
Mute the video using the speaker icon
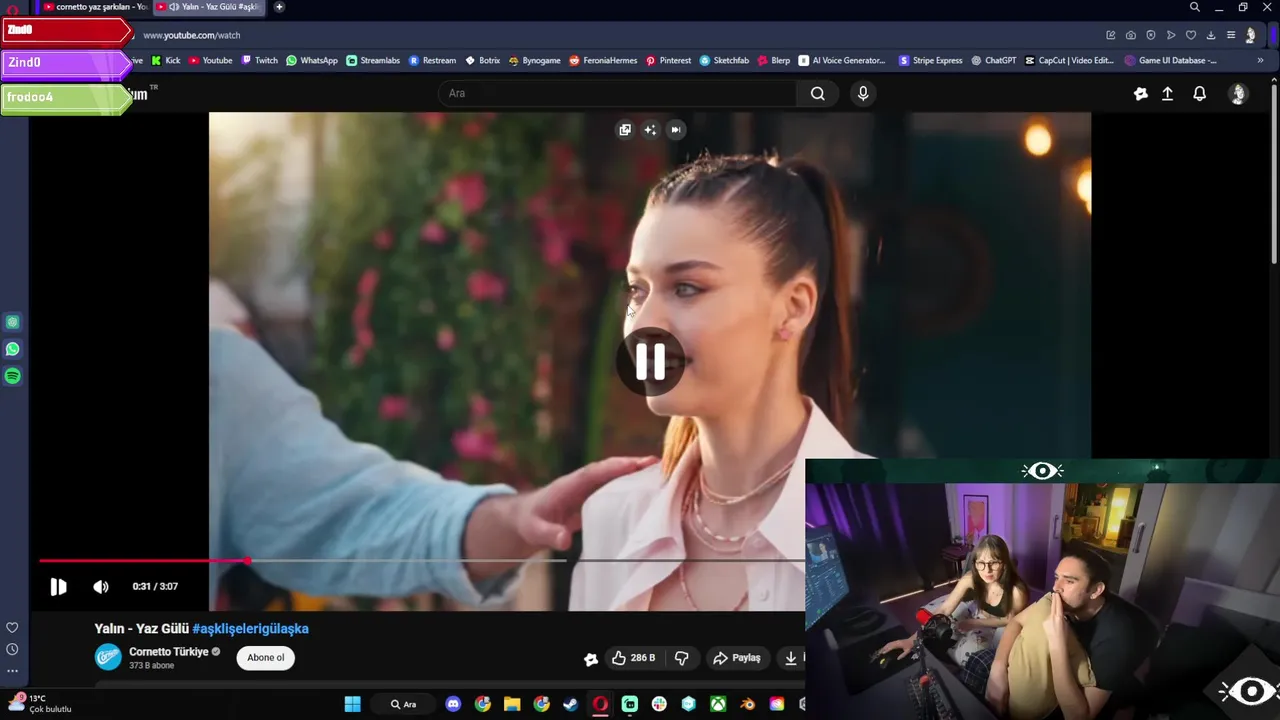point(101,587)
